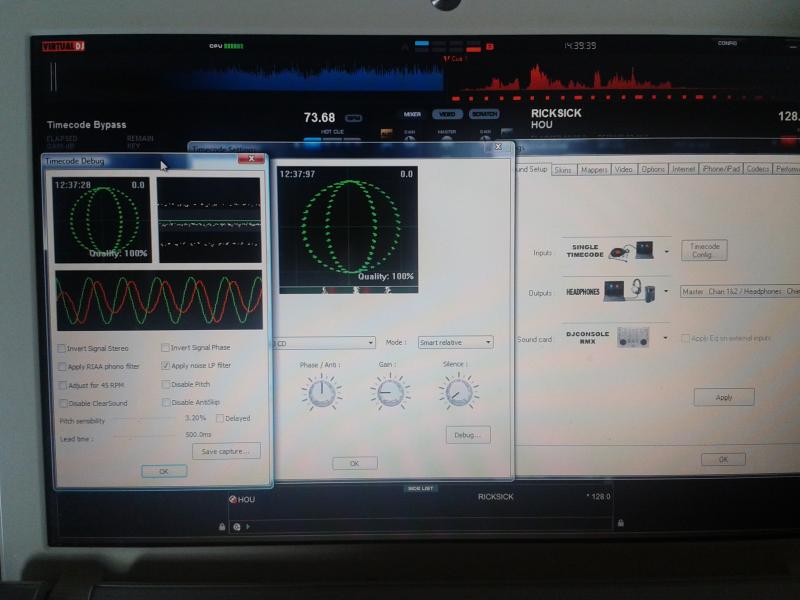Click the Lead time slider
This screenshot has width=800, height=600.
pyautogui.click(x=145, y=436)
